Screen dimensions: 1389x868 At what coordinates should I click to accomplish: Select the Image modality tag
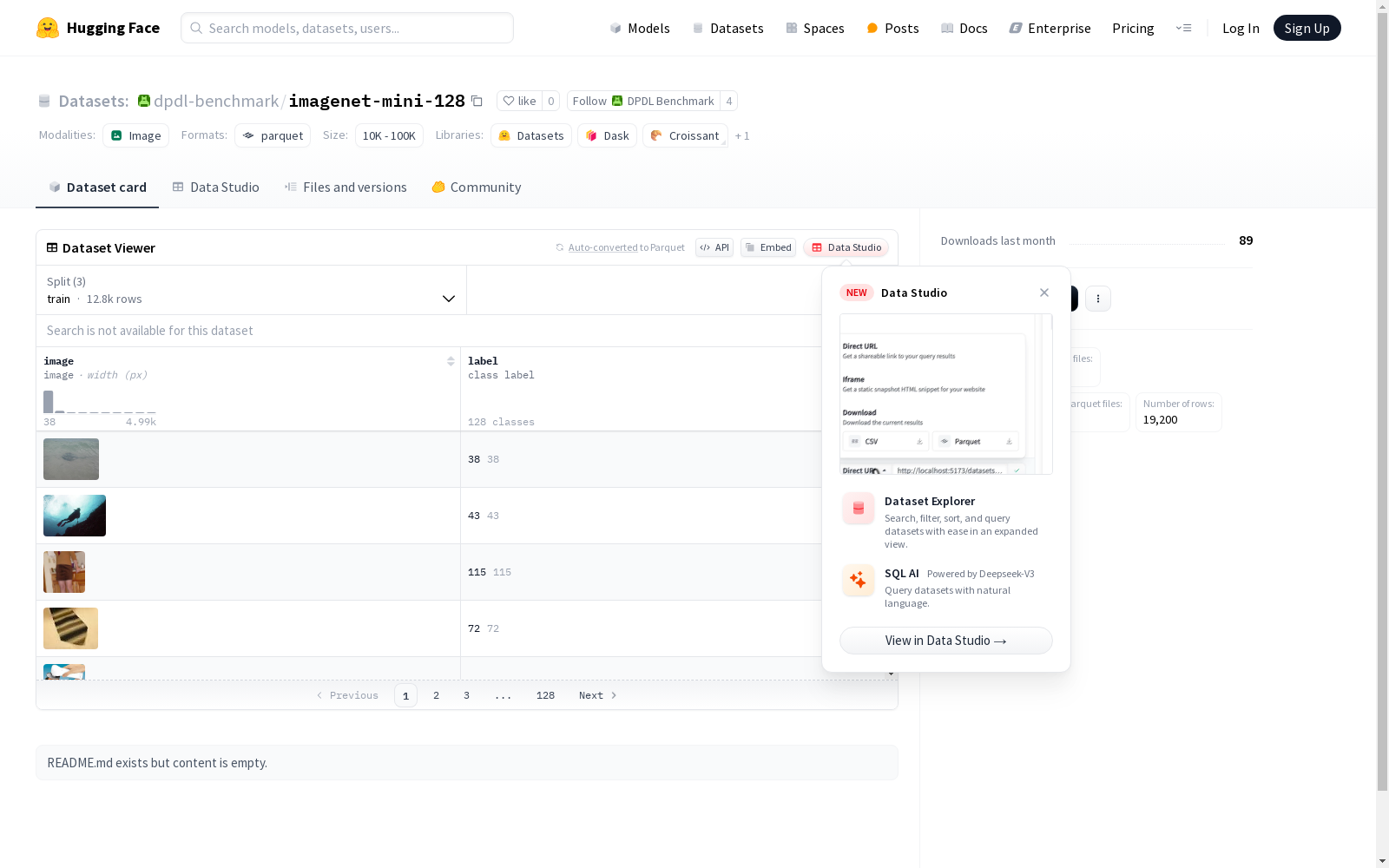click(x=136, y=135)
